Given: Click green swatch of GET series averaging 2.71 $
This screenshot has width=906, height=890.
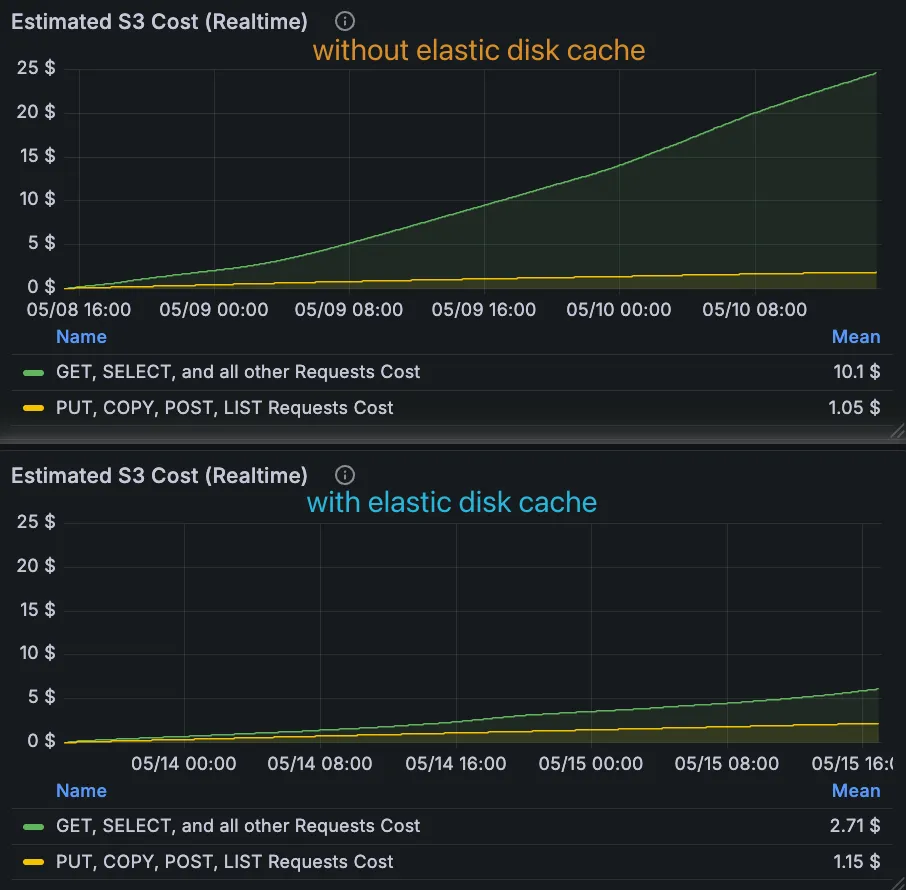Looking at the screenshot, I should pyautogui.click(x=34, y=826).
